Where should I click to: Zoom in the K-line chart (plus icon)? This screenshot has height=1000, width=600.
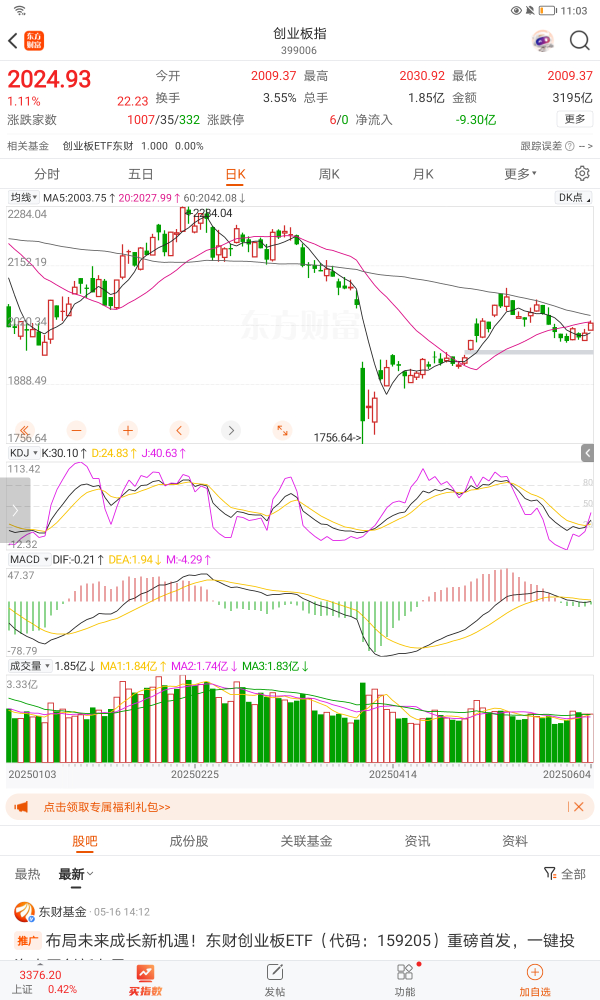(x=128, y=430)
